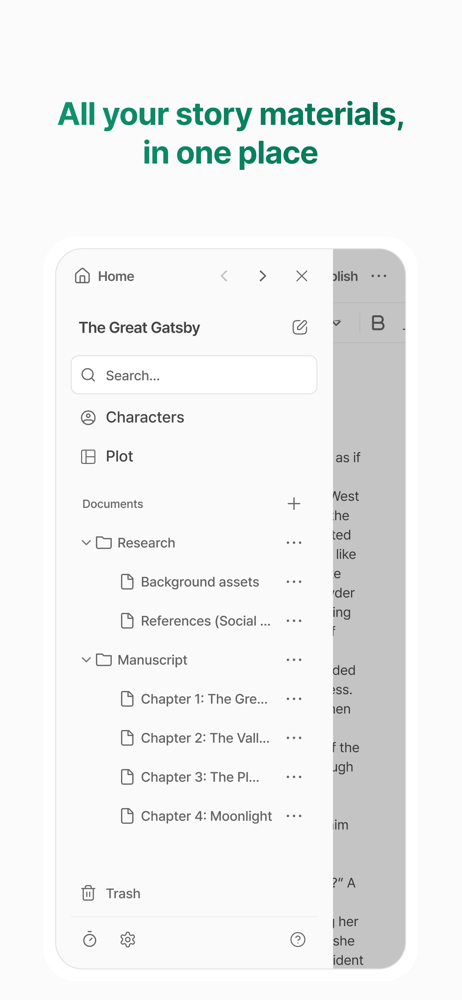Click the Search input field
462x1000 pixels.
194,375
